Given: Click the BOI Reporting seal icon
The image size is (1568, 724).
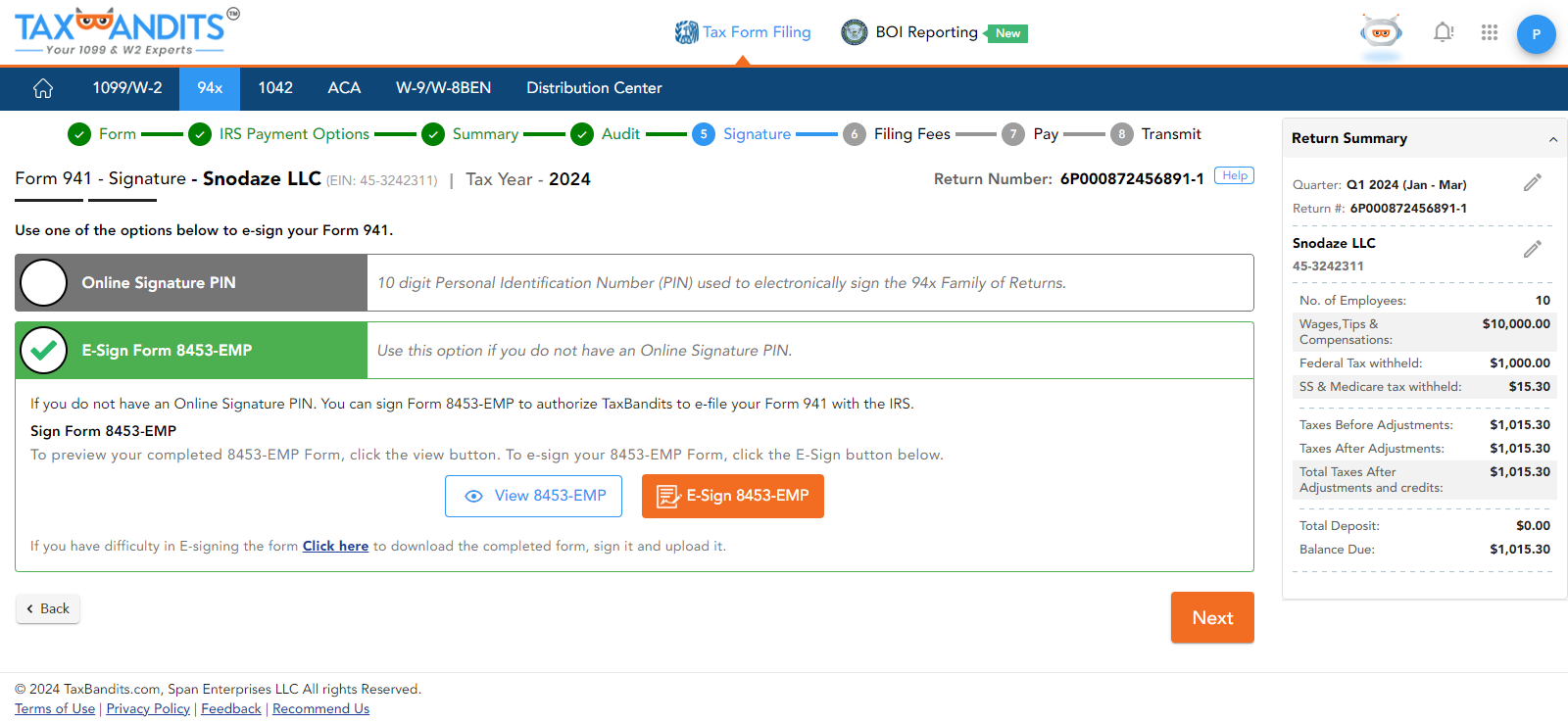Looking at the screenshot, I should 855,32.
